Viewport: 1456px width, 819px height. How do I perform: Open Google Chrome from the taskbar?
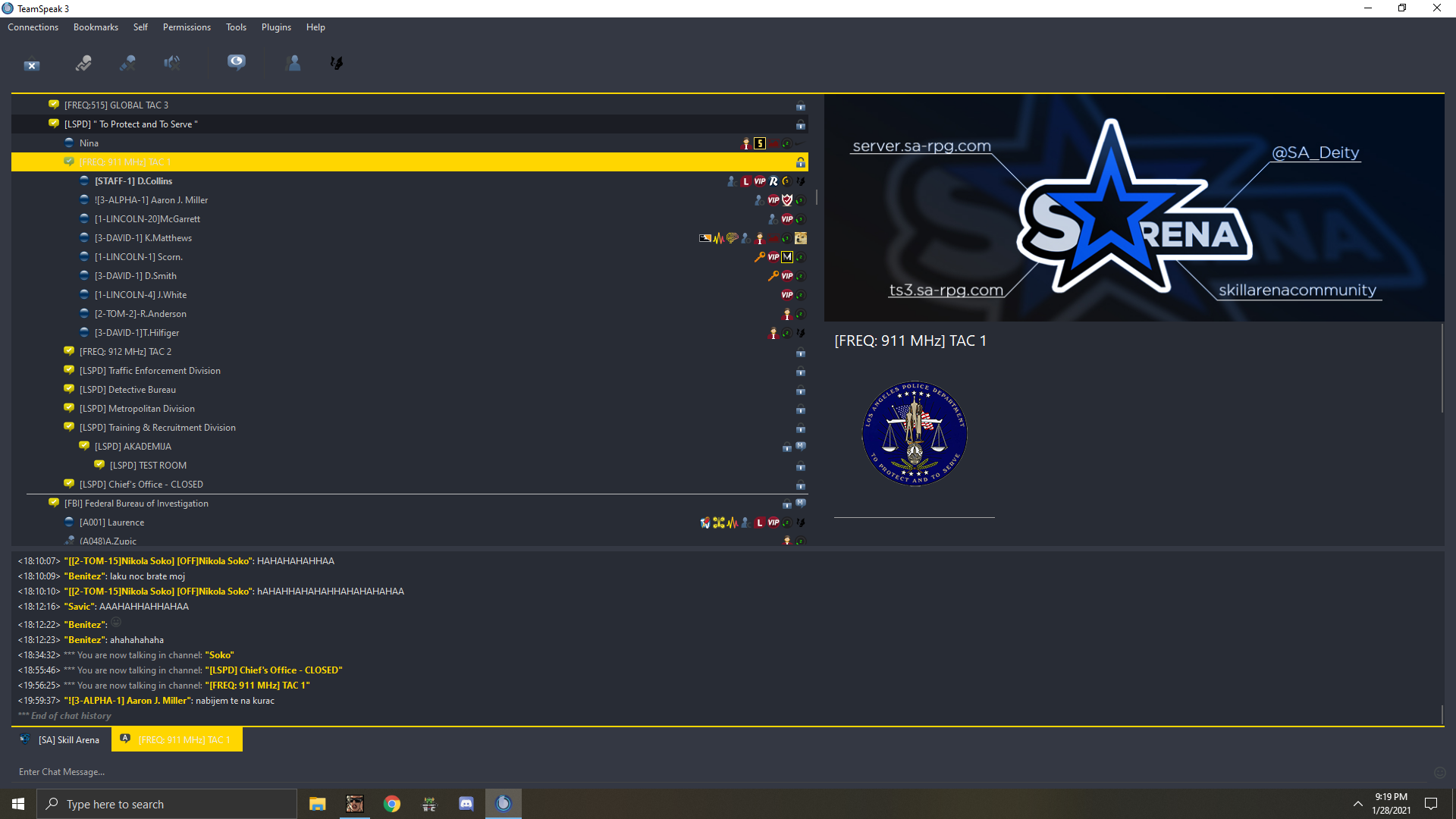[x=392, y=804]
